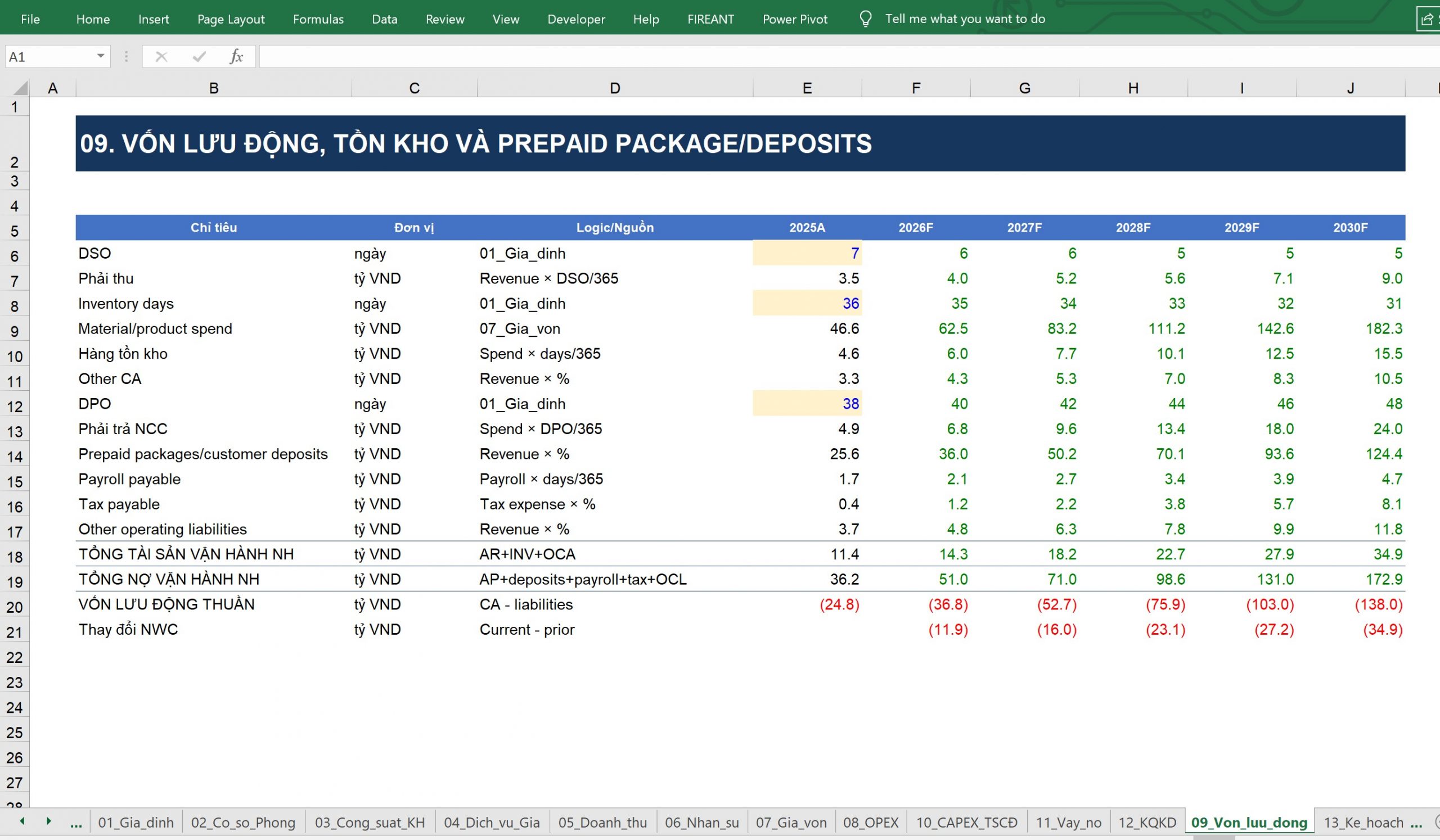
Task: Open the Power Pivot ribbon tab
Action: pos(794,19)
